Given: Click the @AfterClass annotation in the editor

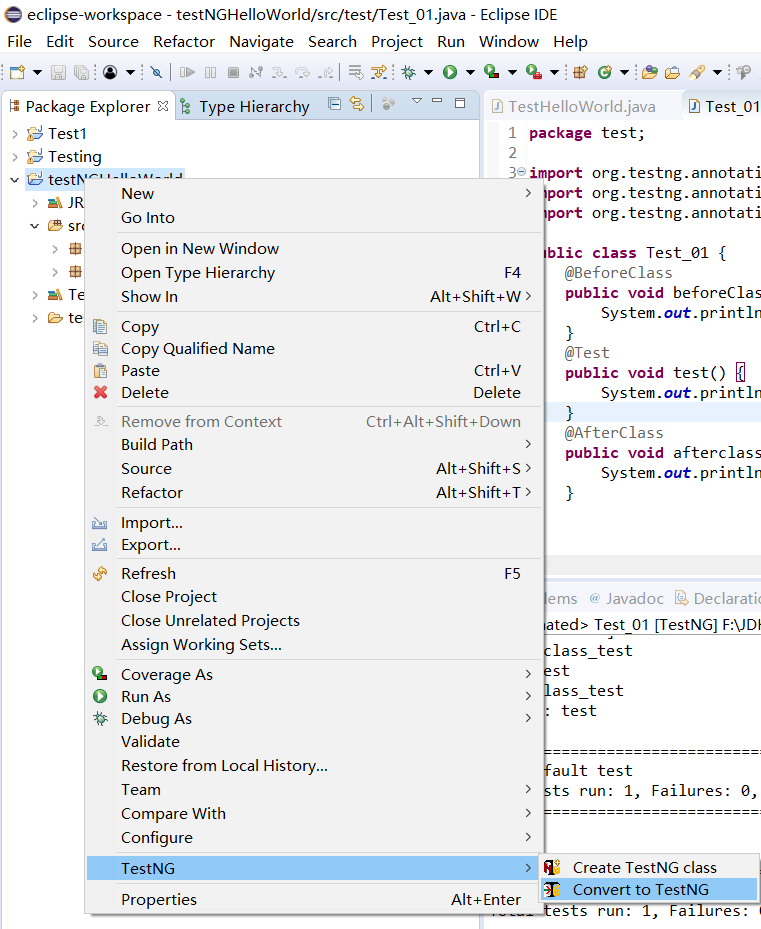Looking at the screenshot, I should pos(614,433).
